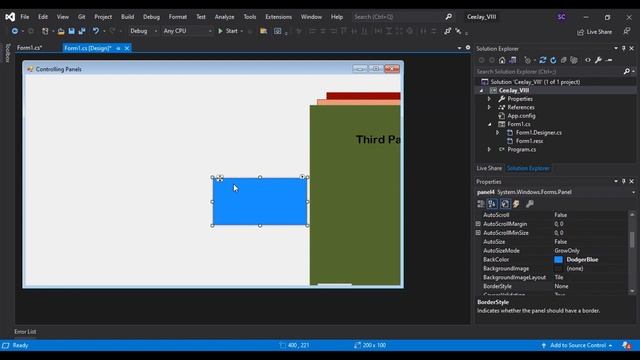Click the Visual Studio logo icon
The image size is (640, 360).
tap(10, 17)
